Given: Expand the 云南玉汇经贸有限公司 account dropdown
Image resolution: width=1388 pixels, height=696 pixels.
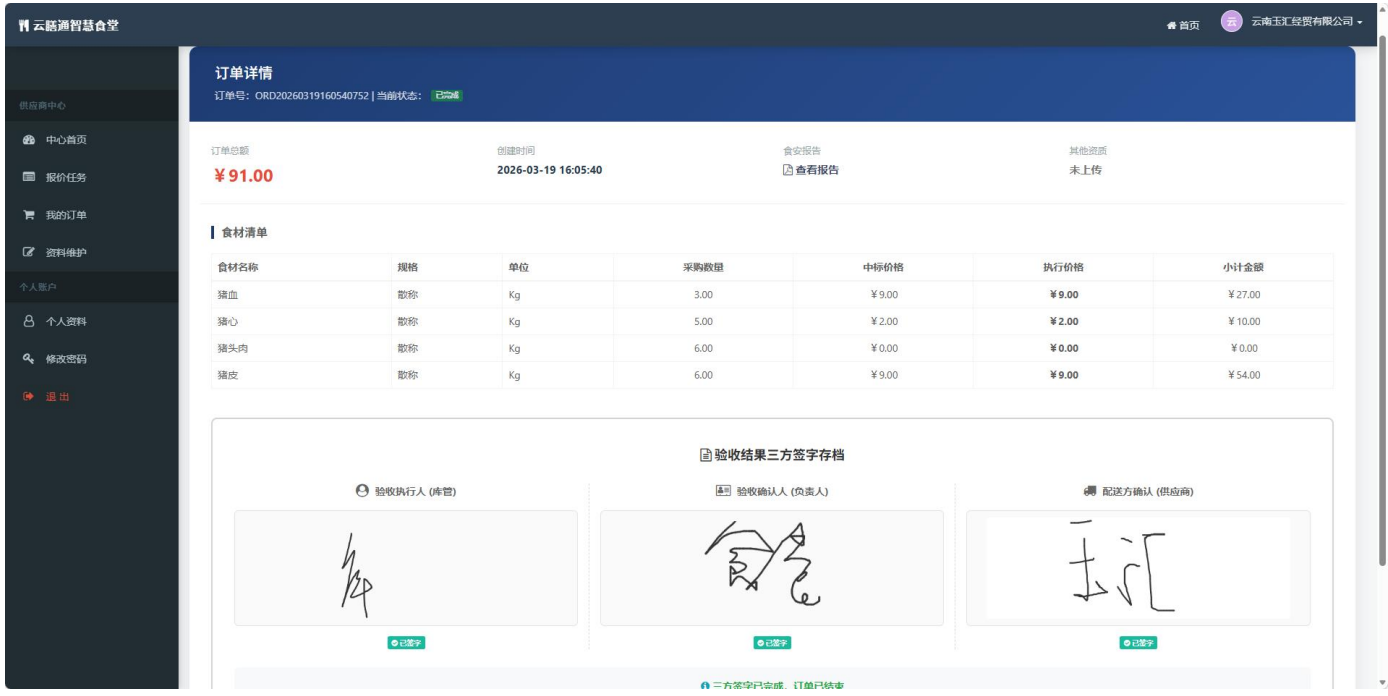Looking at the screenshot, I should 1307,22.
